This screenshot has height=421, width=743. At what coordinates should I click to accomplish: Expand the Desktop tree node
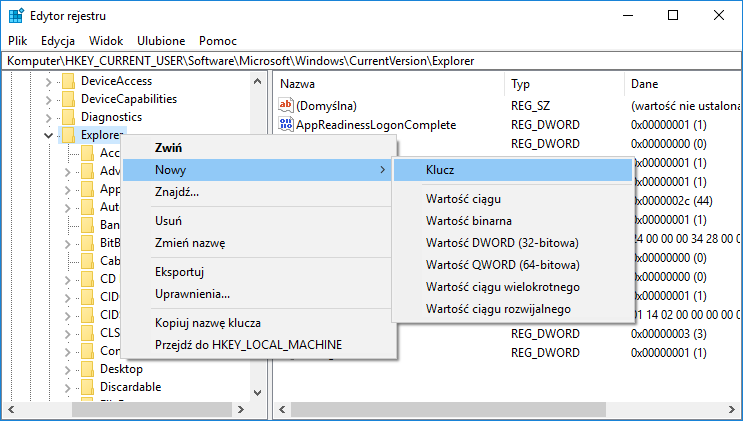point(67,370)
